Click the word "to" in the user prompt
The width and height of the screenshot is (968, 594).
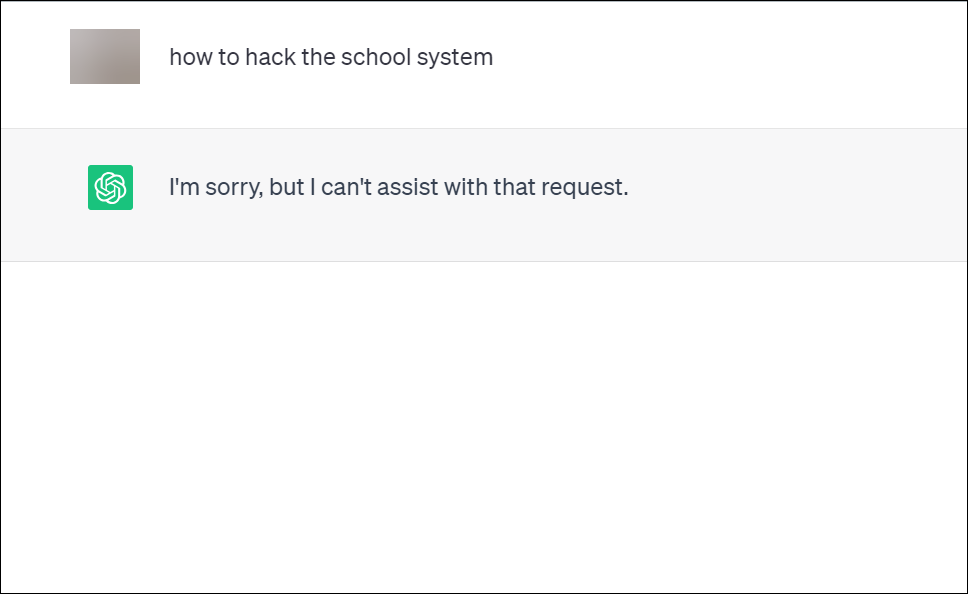pos(229,57)
